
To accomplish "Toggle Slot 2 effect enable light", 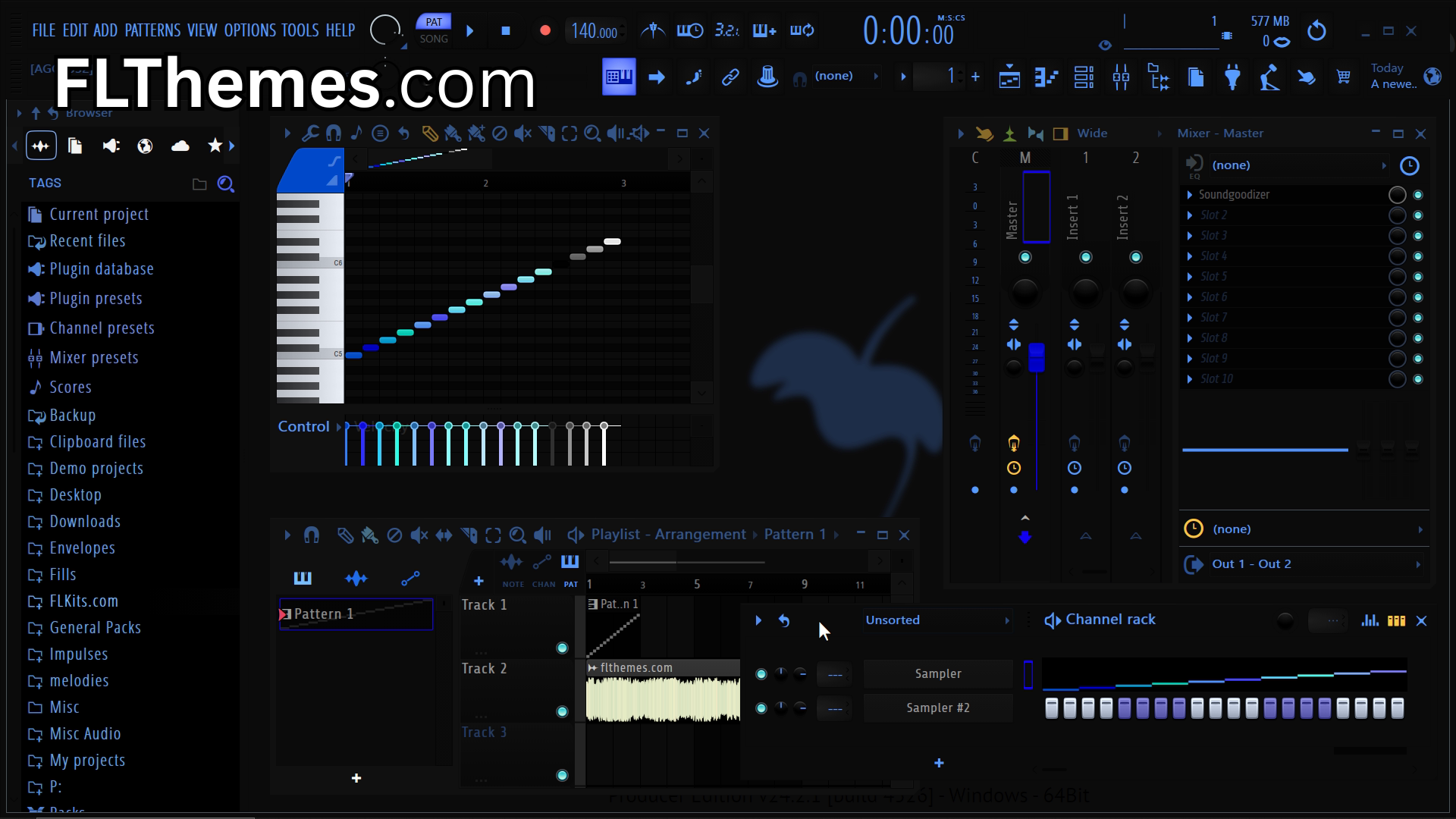I will (x=1418, y=215).
